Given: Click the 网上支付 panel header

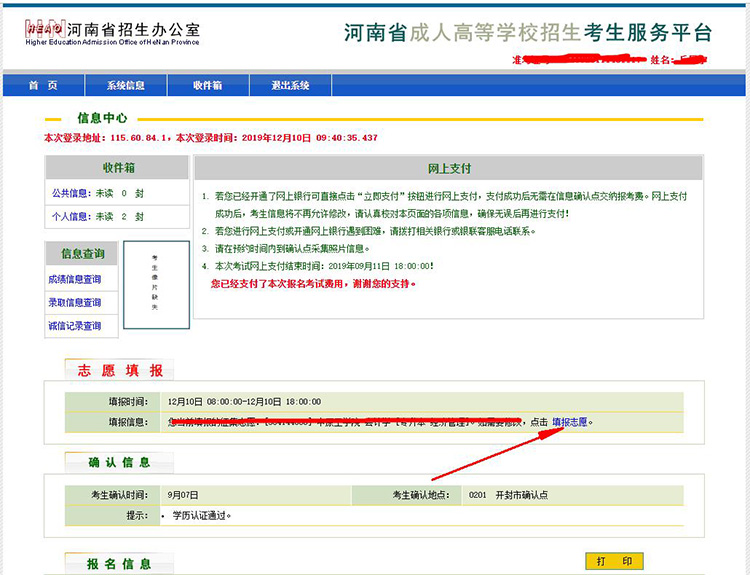Looking at the screenshot, I should tap(447, 168).
